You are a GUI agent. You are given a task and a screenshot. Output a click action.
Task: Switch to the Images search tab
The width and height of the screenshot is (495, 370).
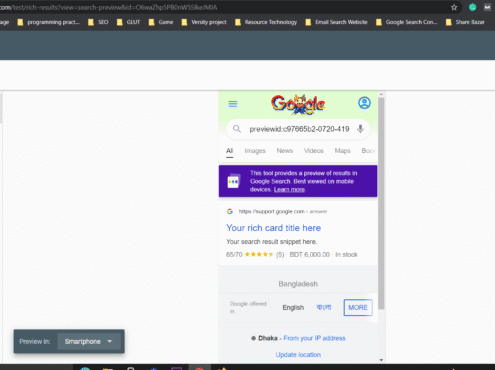tap(255, 151)
